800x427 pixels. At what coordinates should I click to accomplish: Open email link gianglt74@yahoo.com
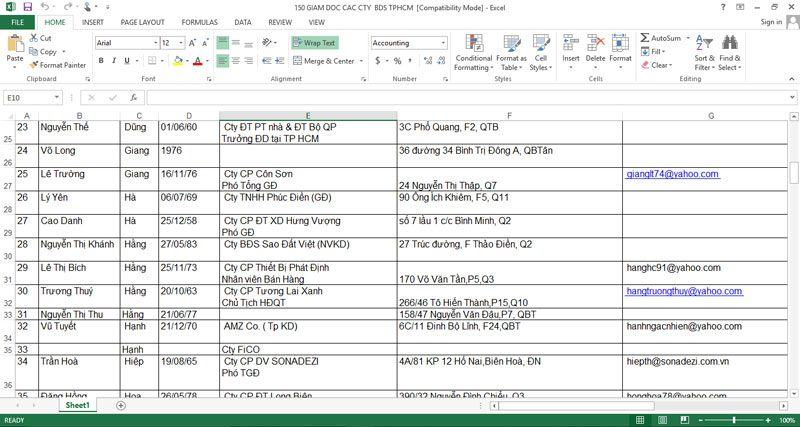673,174
